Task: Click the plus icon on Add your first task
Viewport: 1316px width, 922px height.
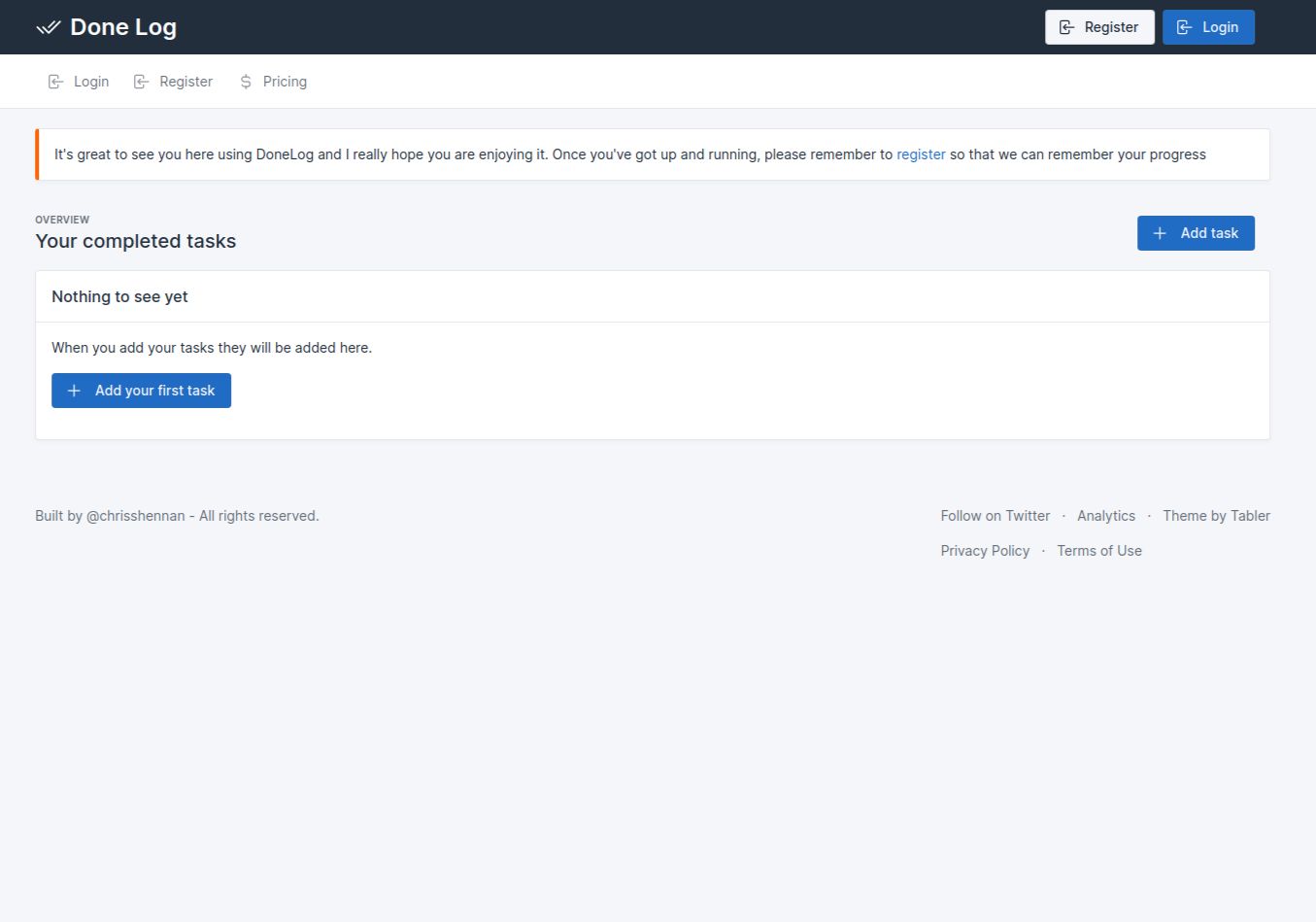Action: coord(74,390)
